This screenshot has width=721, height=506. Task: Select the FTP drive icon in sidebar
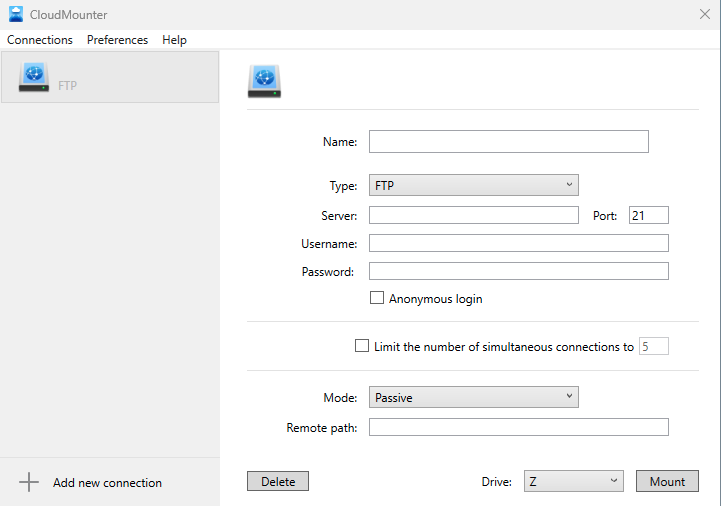point(34,77)
